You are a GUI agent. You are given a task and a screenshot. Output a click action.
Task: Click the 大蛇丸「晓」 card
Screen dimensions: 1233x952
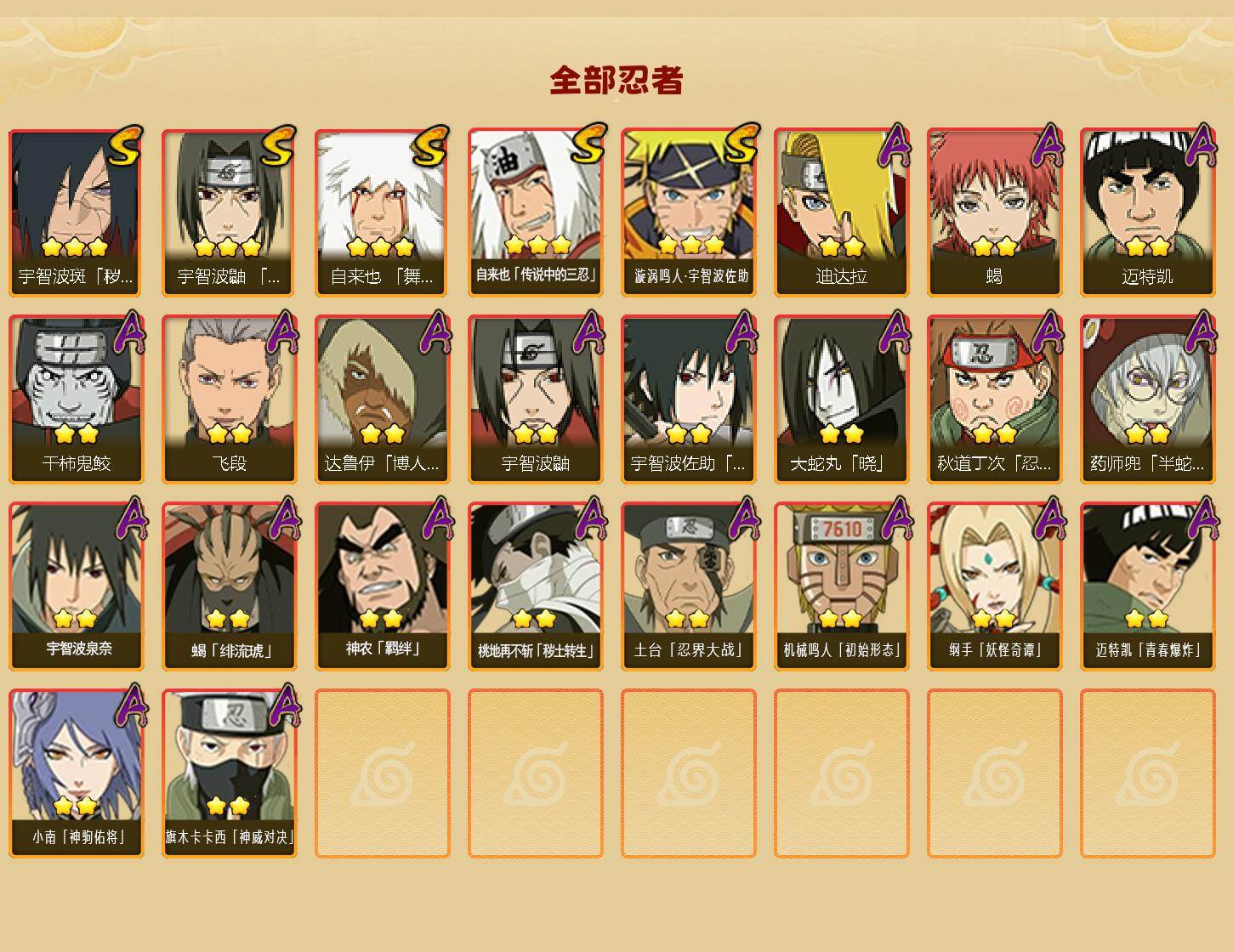(x=841, y=399)
